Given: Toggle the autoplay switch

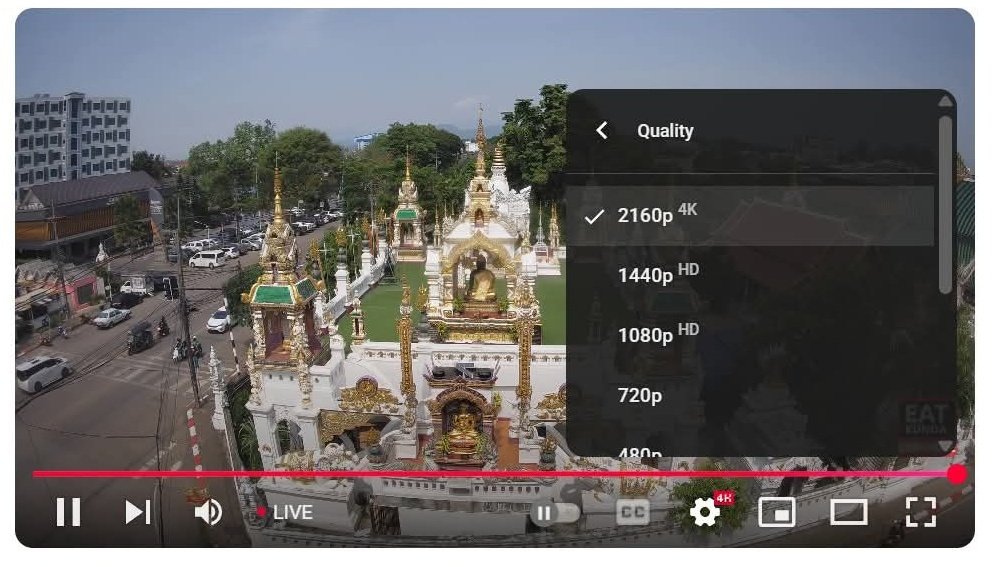Looking at the screenshot, I should click(556, 513).
